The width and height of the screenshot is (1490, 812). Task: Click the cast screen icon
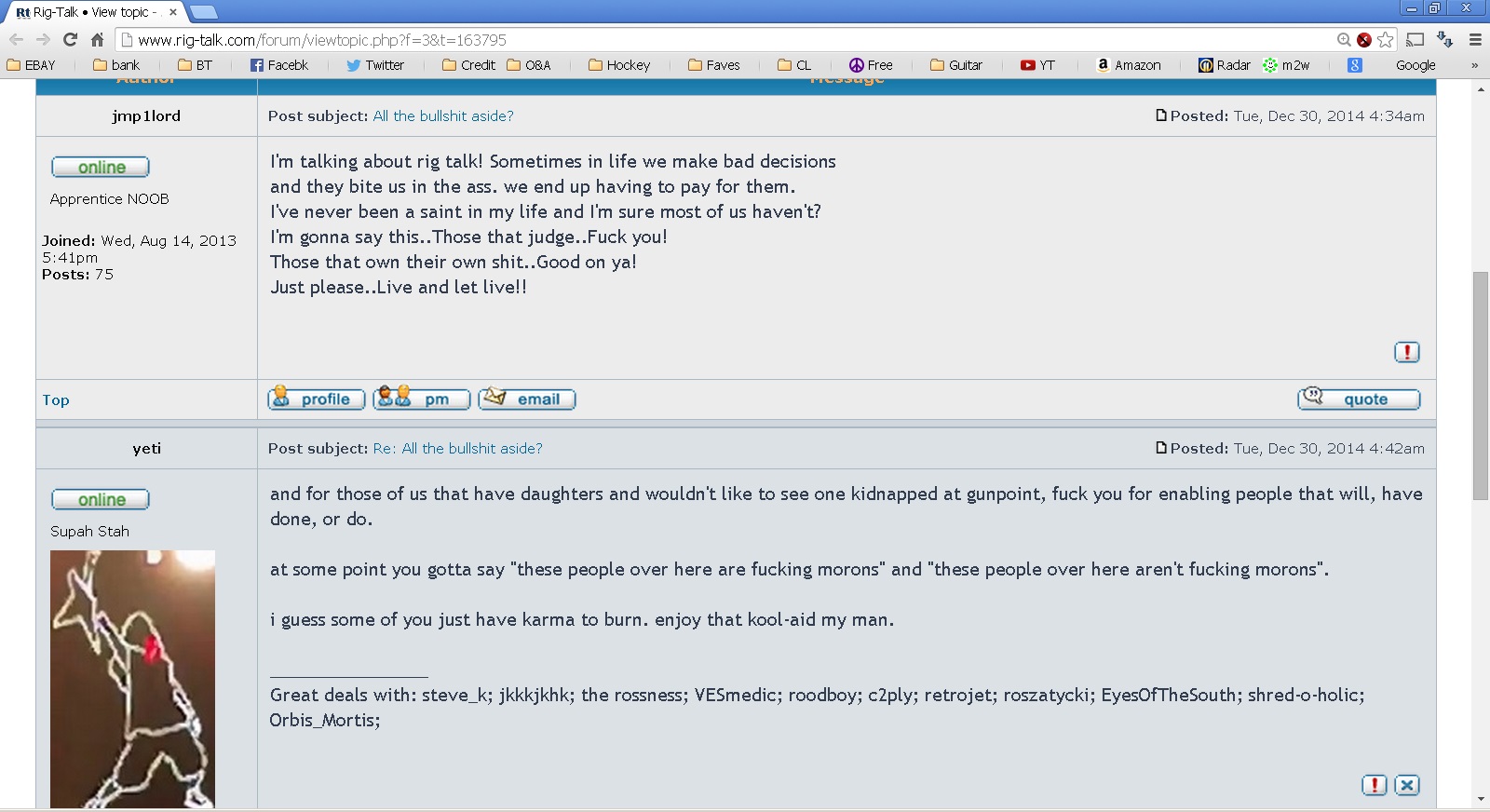pyautogui.click(x=1415, y=40)
